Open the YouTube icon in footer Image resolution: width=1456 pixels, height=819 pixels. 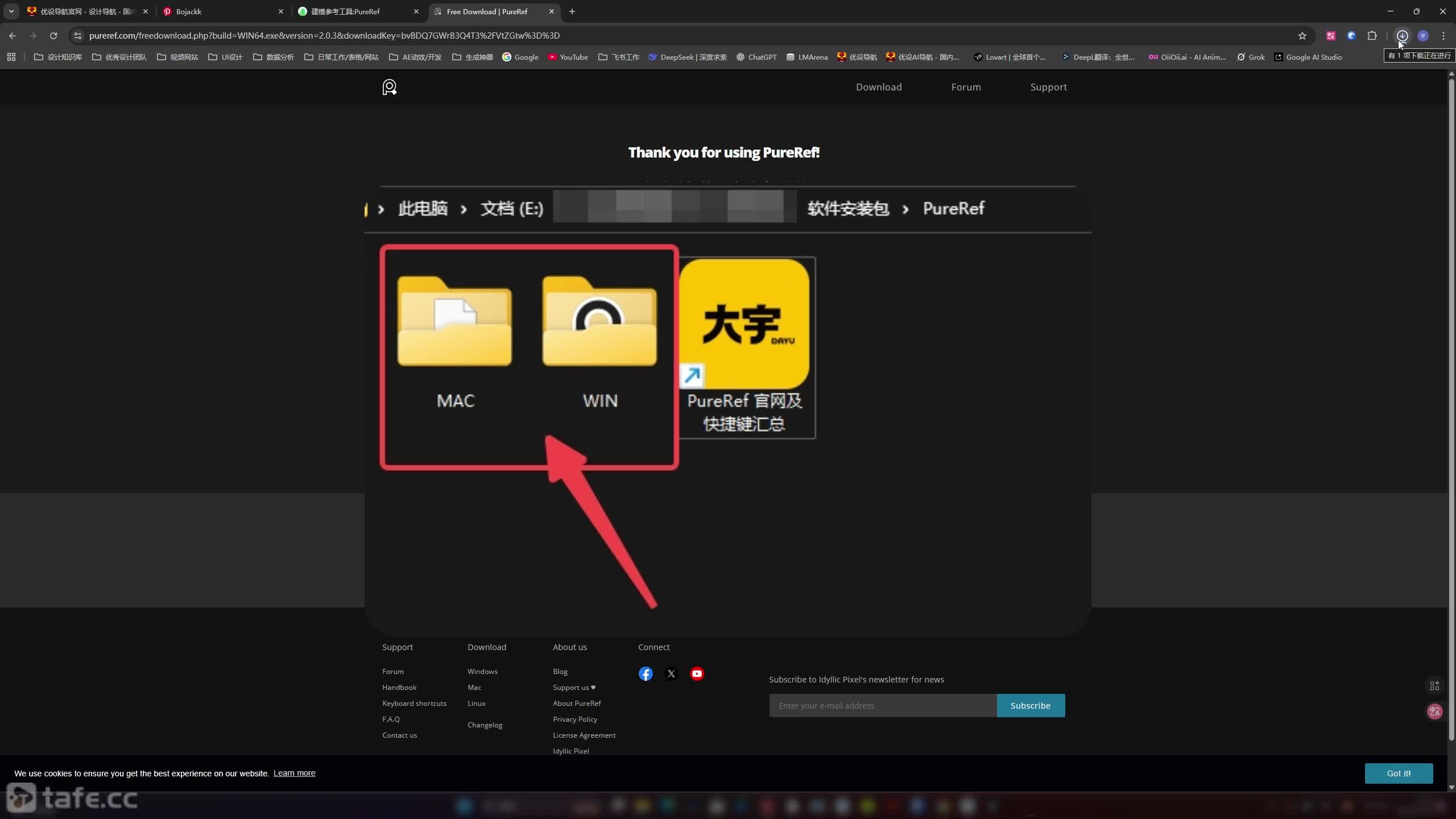(697, 674)
